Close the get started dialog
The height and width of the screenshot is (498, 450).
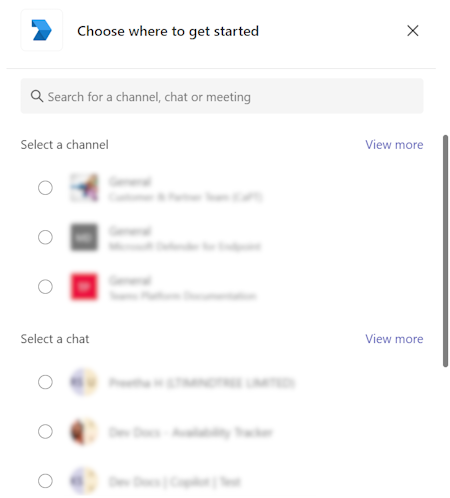tap(413, 31)
